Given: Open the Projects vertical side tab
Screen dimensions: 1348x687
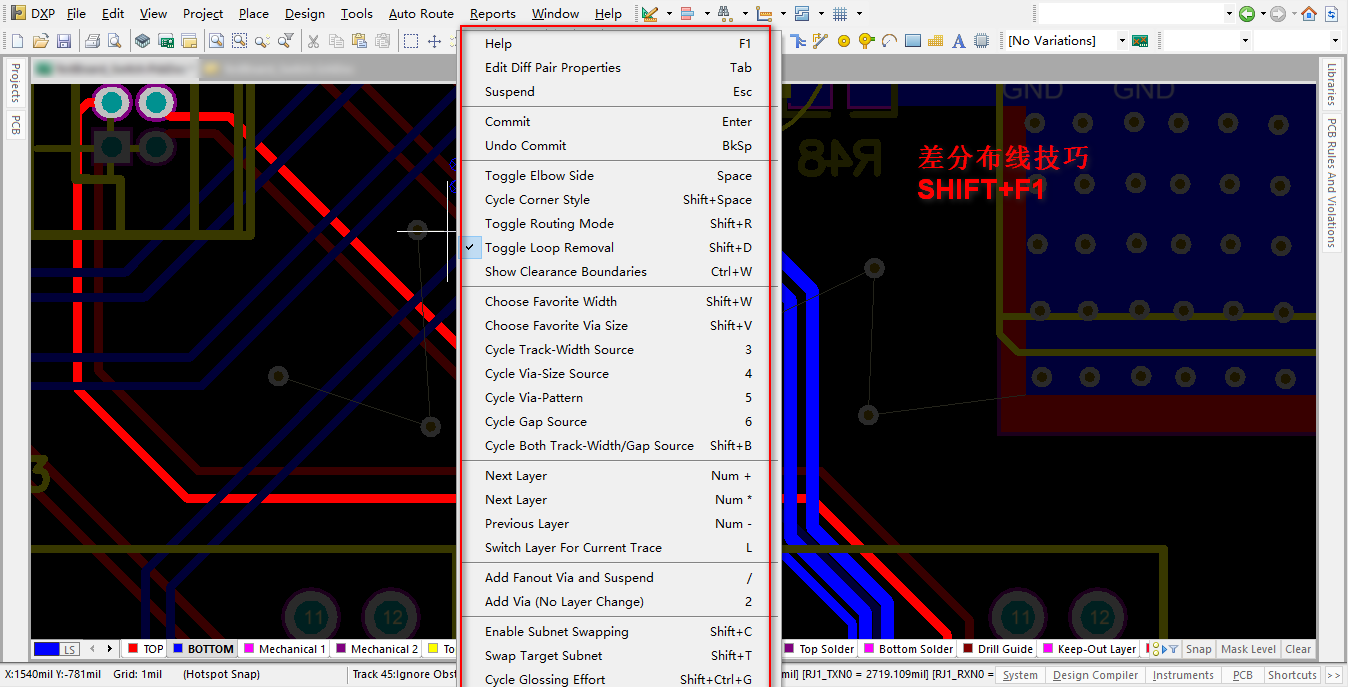Looking at the screenshot, I should [15, 84].
